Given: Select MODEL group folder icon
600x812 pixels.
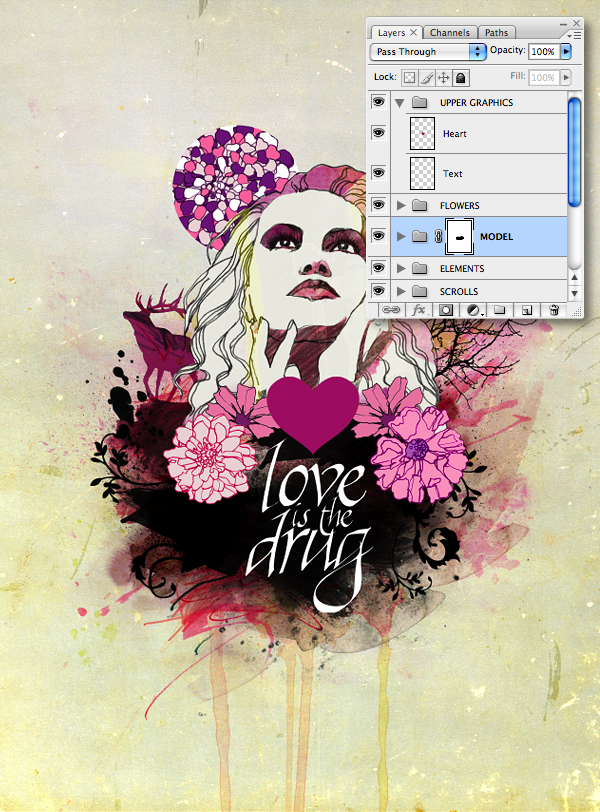Looking at the screenshot, I should point(419,237).
